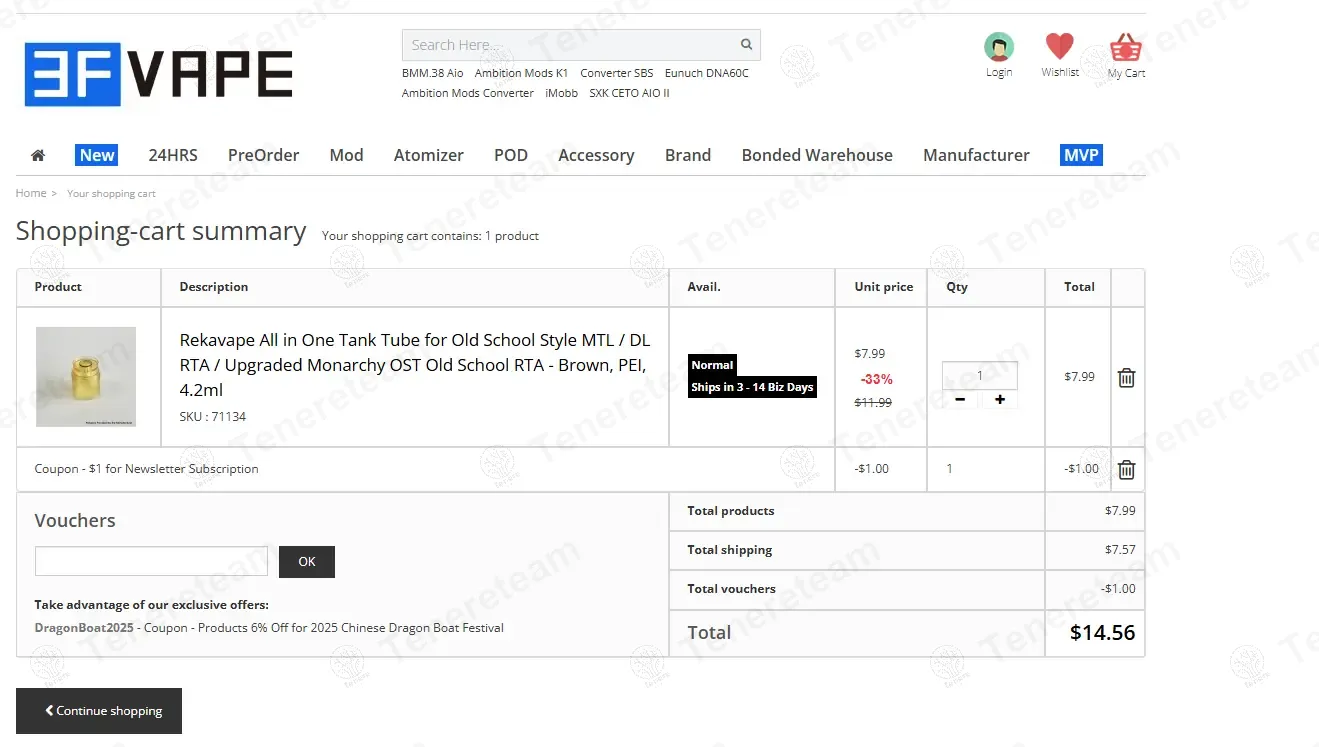Screen dimensions: 1319x747
Task: Increase quantity with the plus button
Action: tap(999, 400)
